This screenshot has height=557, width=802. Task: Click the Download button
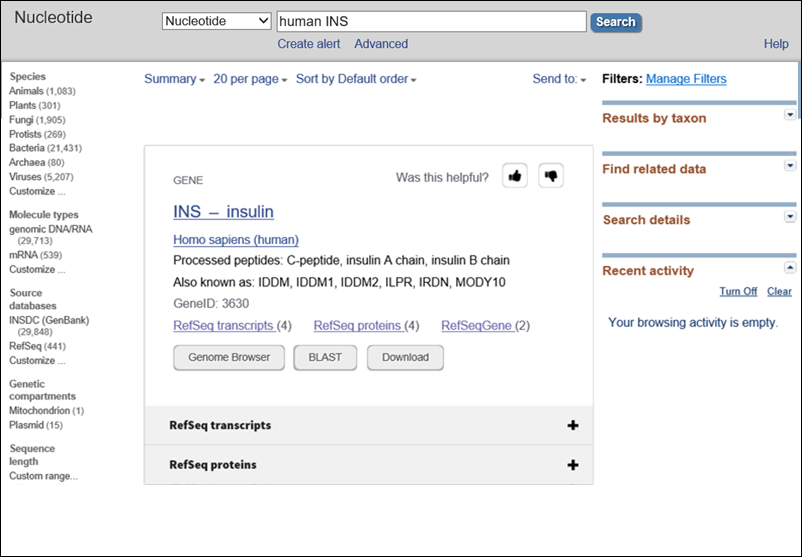pos(405,358)
